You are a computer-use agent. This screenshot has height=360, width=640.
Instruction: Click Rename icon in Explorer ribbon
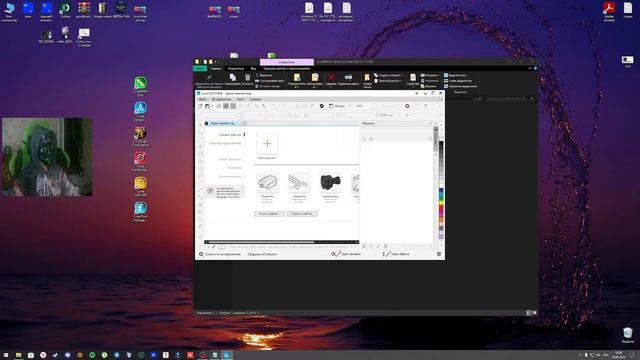[348, 77]
